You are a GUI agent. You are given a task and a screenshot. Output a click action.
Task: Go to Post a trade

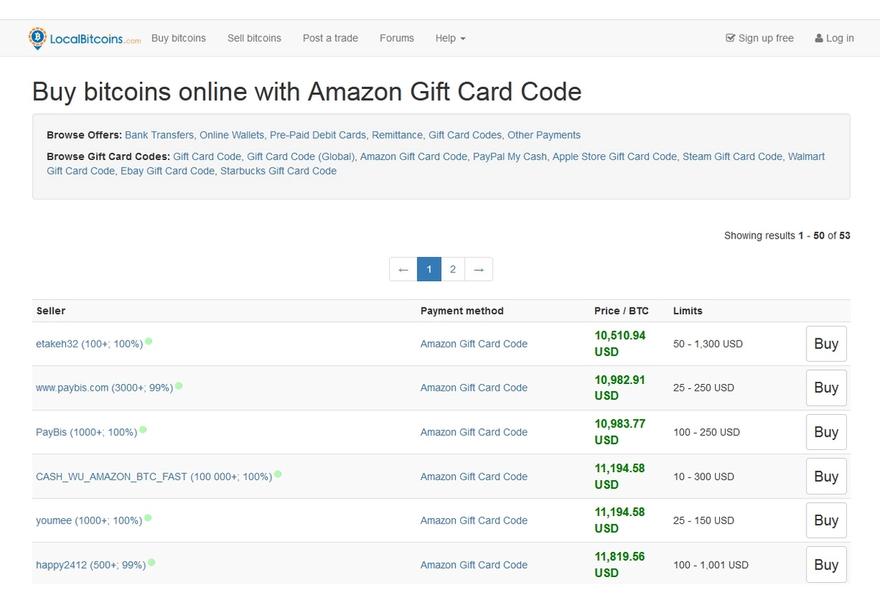pyautogui.click(x=330, y=38)
